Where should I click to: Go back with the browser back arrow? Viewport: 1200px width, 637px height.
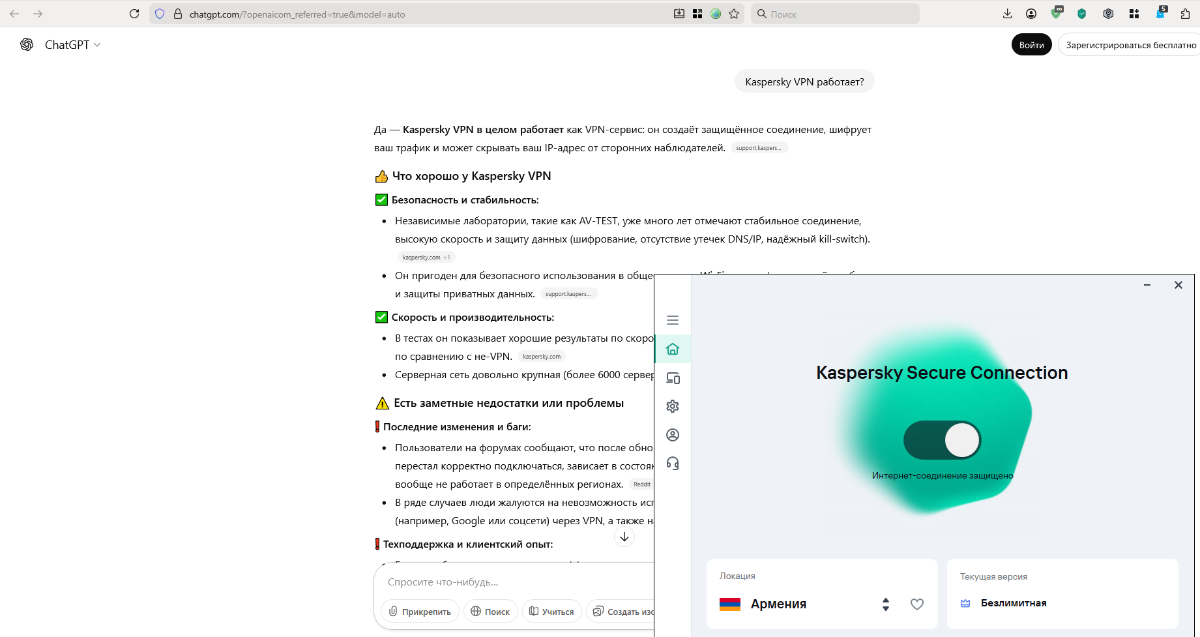click(x=14, y=14)
